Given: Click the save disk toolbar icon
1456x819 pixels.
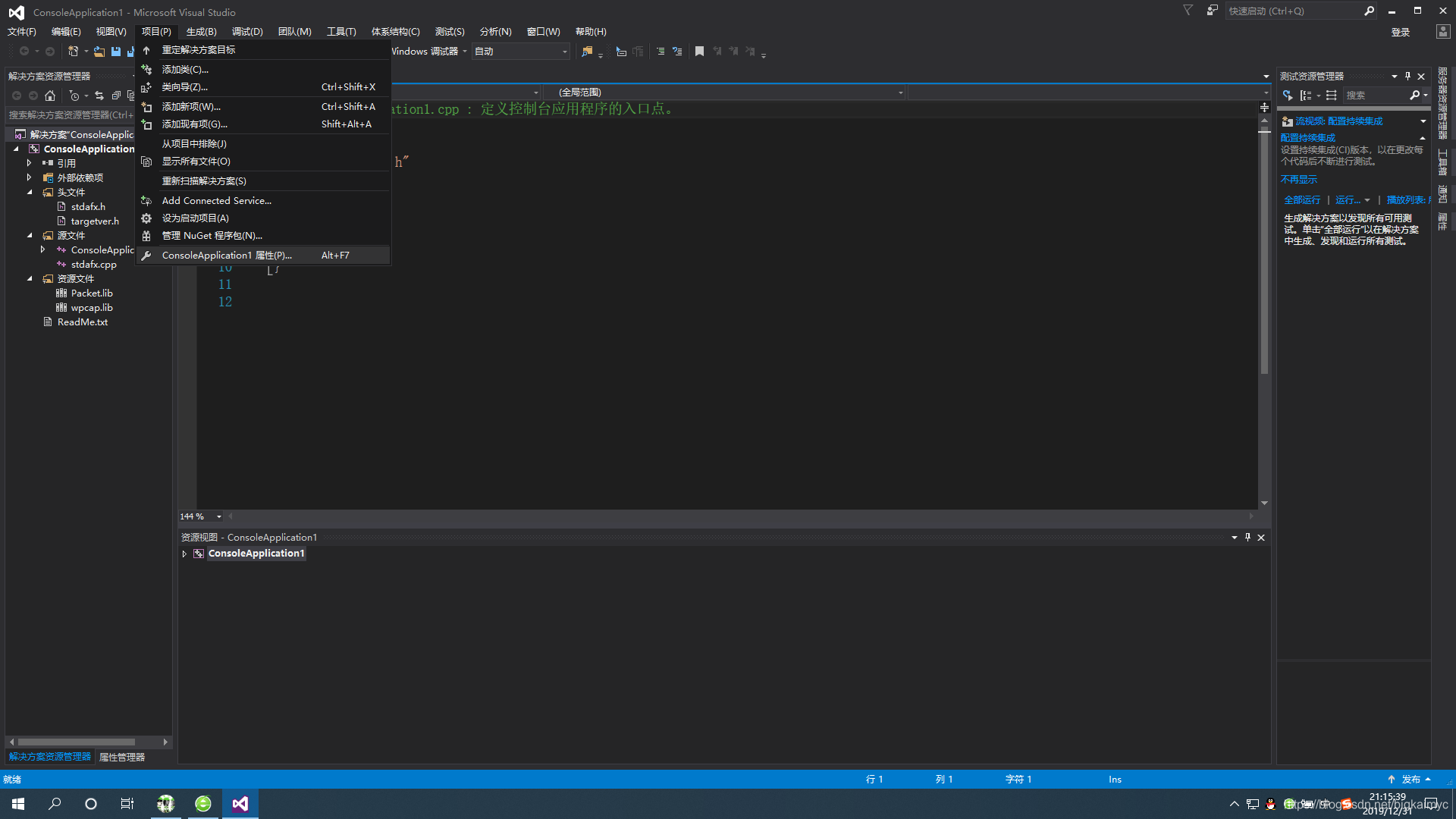Looking at the screenshot, I should point(116,52).
